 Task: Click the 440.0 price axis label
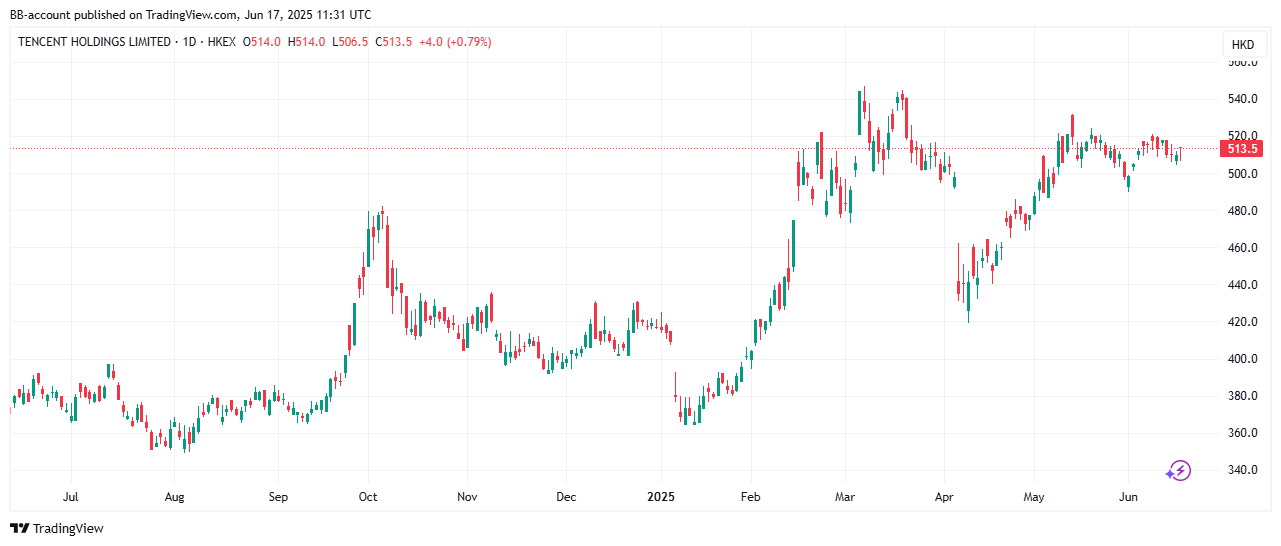[x=1242, y=285]
